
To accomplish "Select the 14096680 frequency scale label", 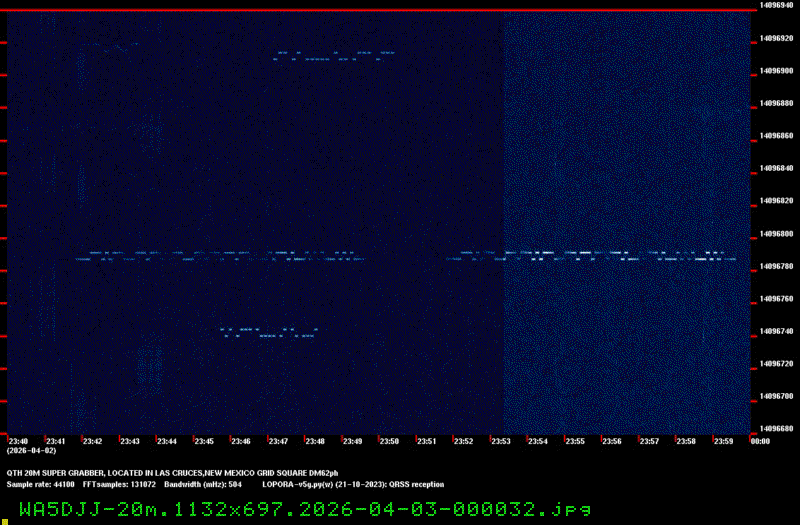I will (x=776, y=429).
